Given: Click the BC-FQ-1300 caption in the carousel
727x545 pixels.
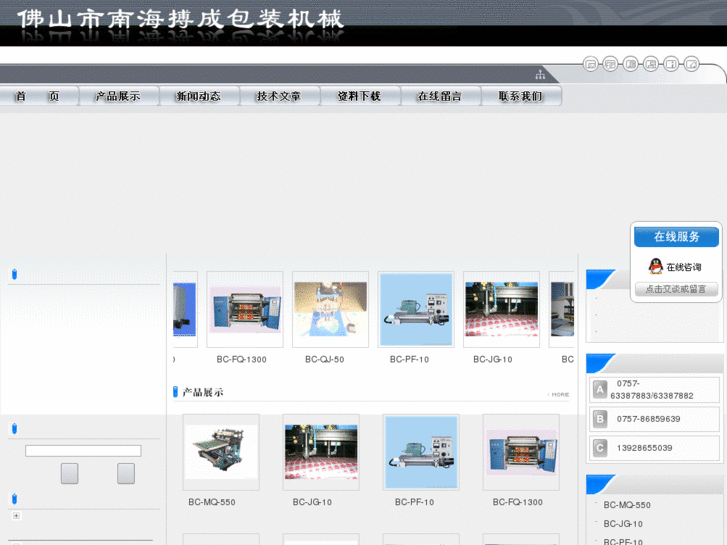Looking at the screenshot, I should pos(242,359).
